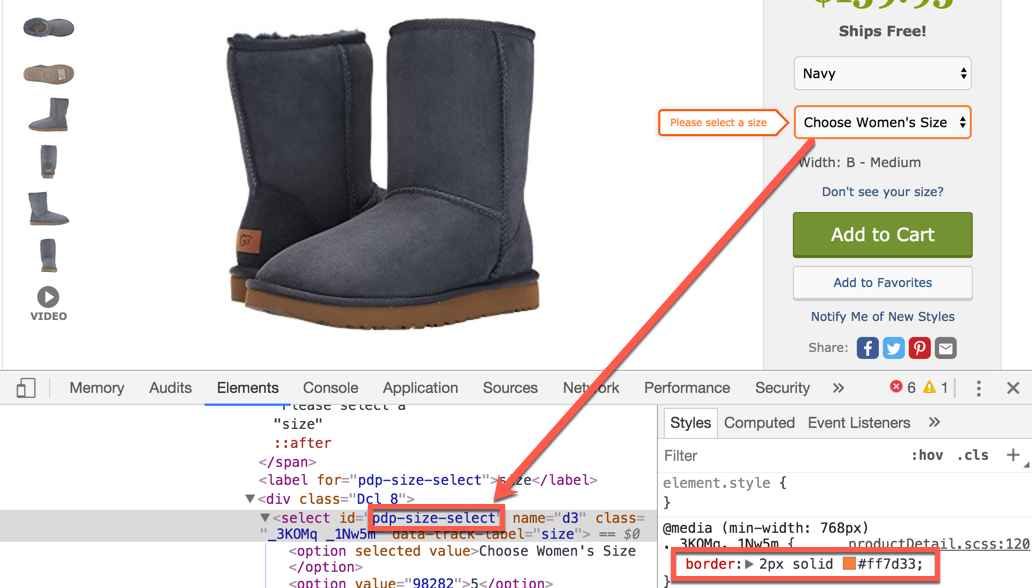Open the productDetail.scss:120 source link
Viewport: 1032px width, 588px height.
939,544
